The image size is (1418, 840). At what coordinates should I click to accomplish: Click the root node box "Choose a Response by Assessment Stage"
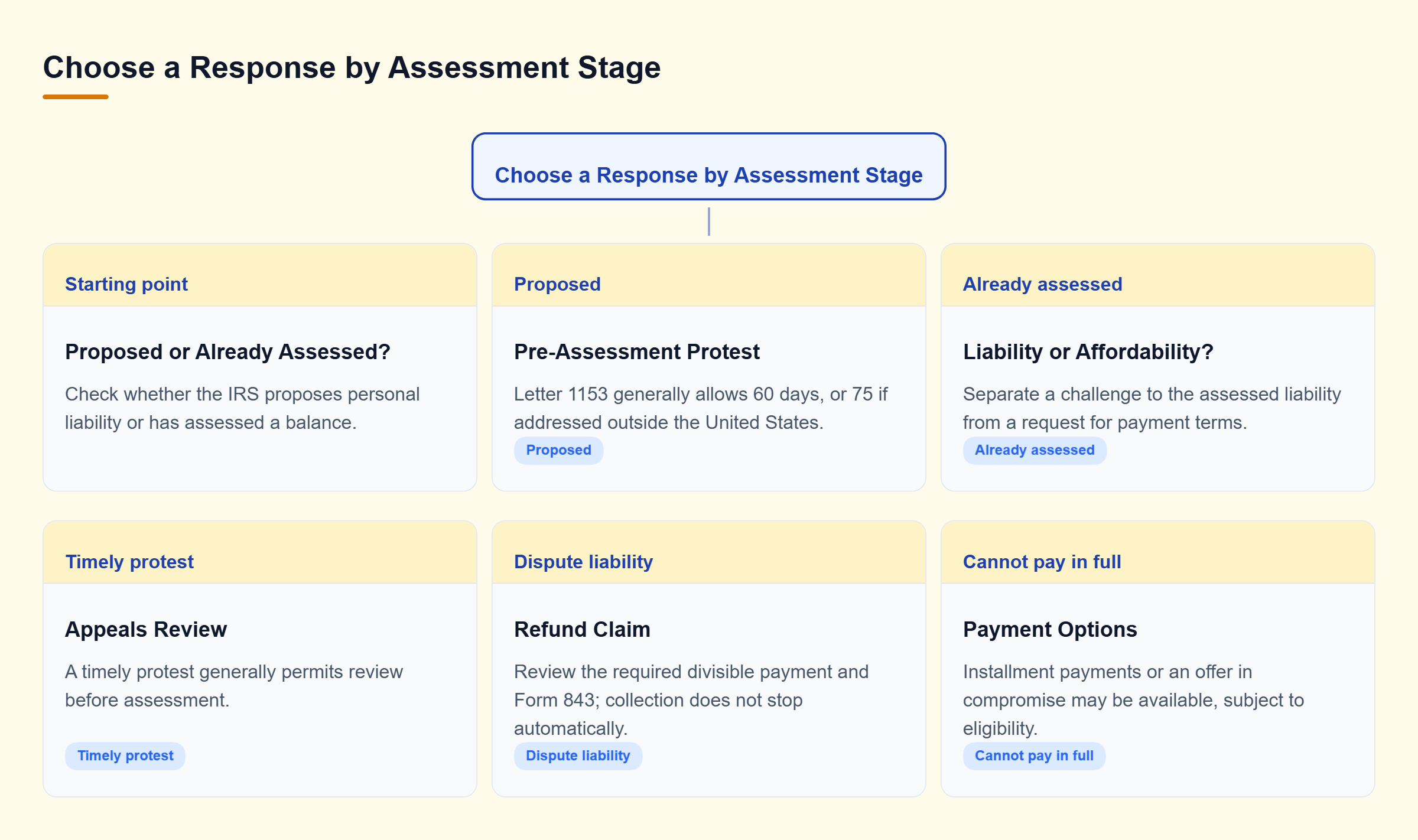[708, 167]
